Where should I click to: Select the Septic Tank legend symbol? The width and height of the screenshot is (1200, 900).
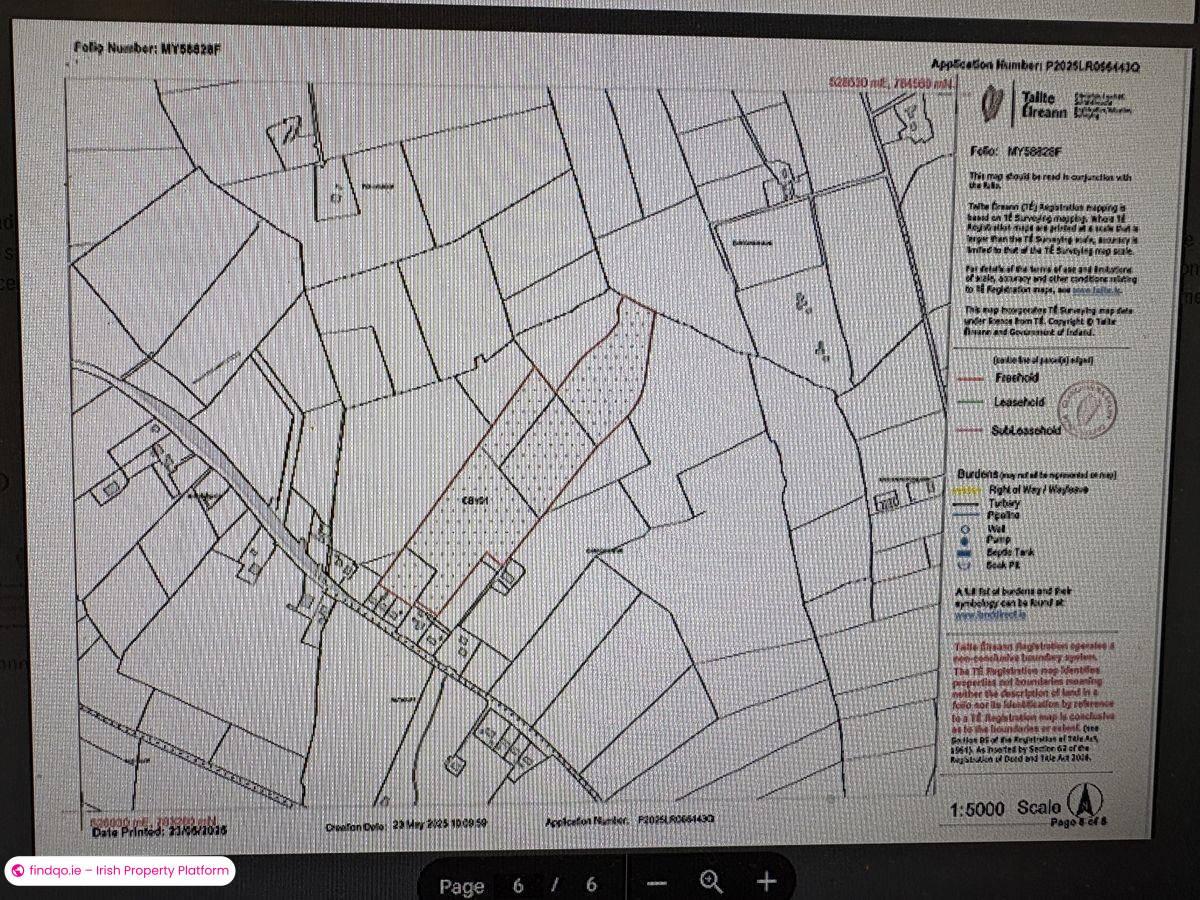(964, 552)
